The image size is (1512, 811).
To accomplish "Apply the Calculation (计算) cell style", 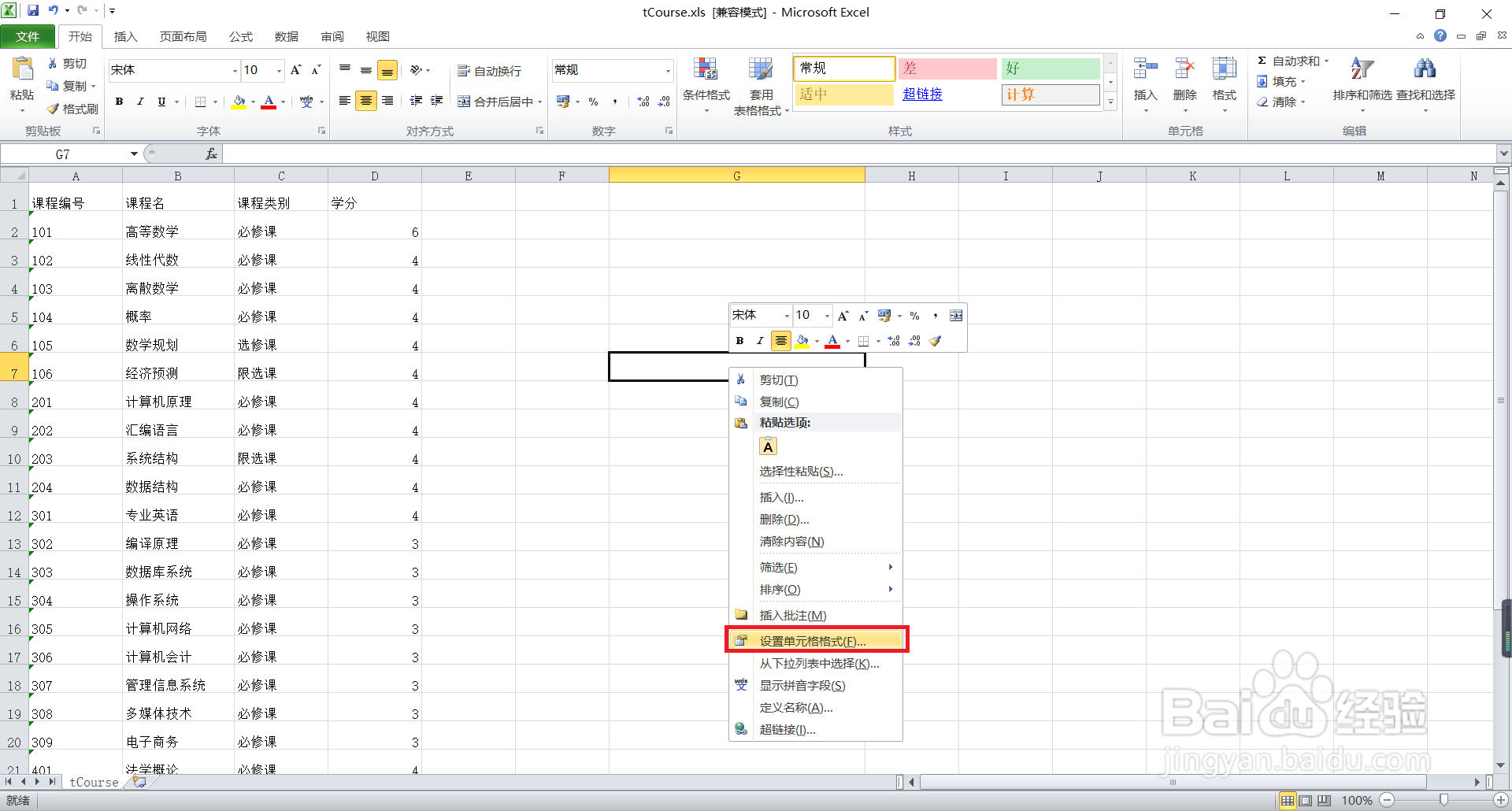I will tap(1051, 94).
